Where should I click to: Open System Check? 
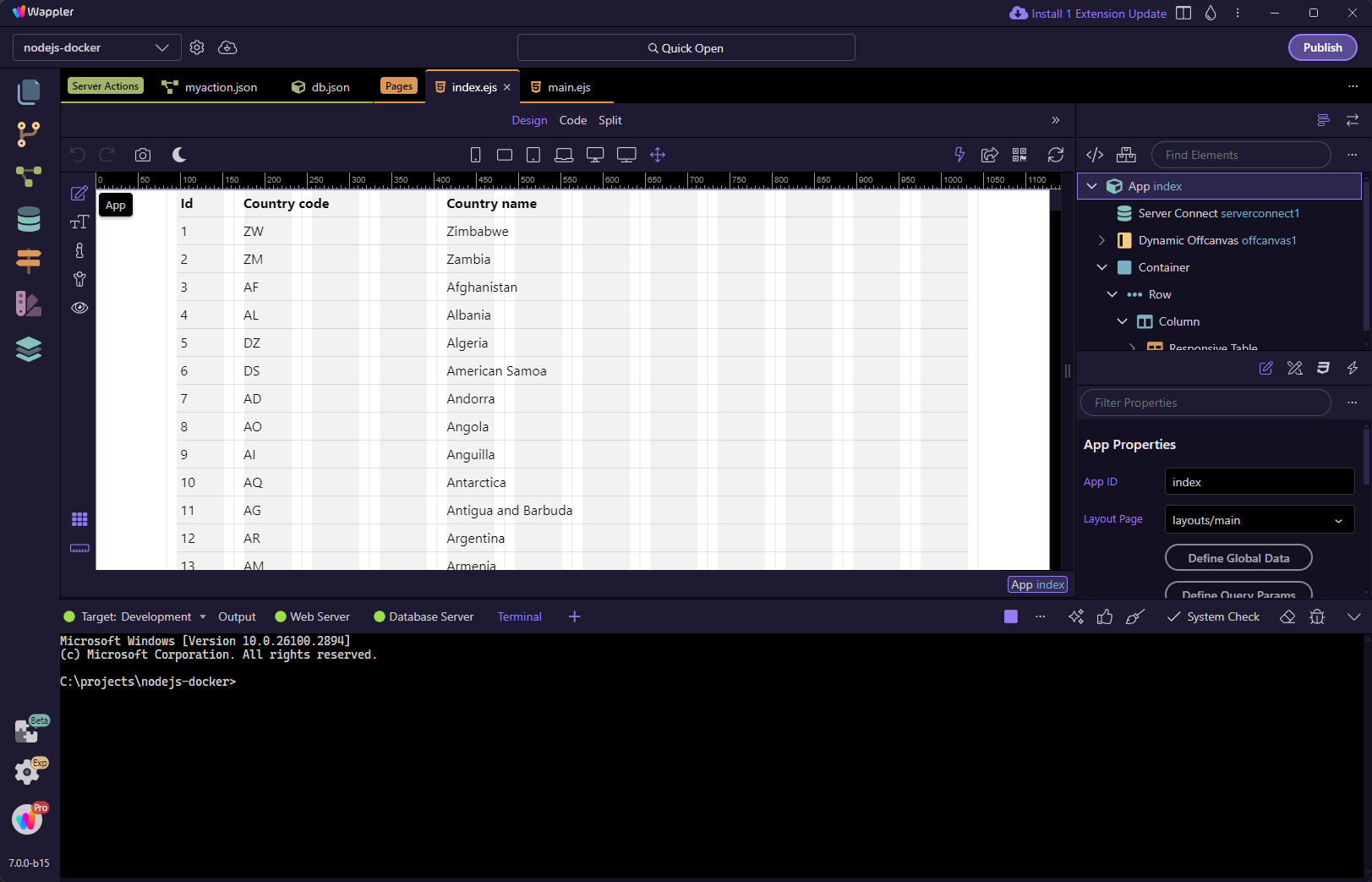click(1213, 616)
